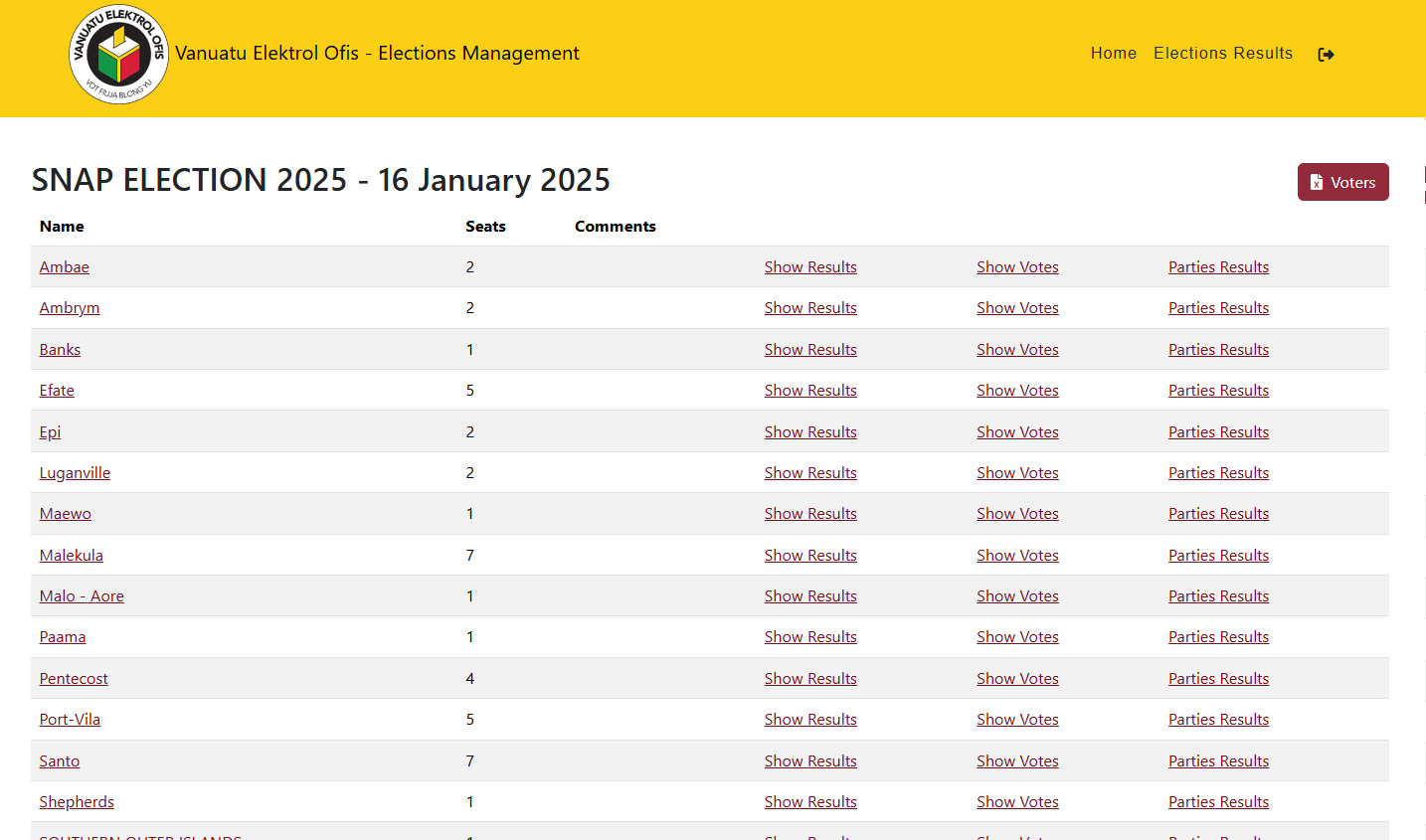The height and width of the screenshot is (840, 1426).
Task: Click the logout icon in header
Action: (x=1326, y=55)
